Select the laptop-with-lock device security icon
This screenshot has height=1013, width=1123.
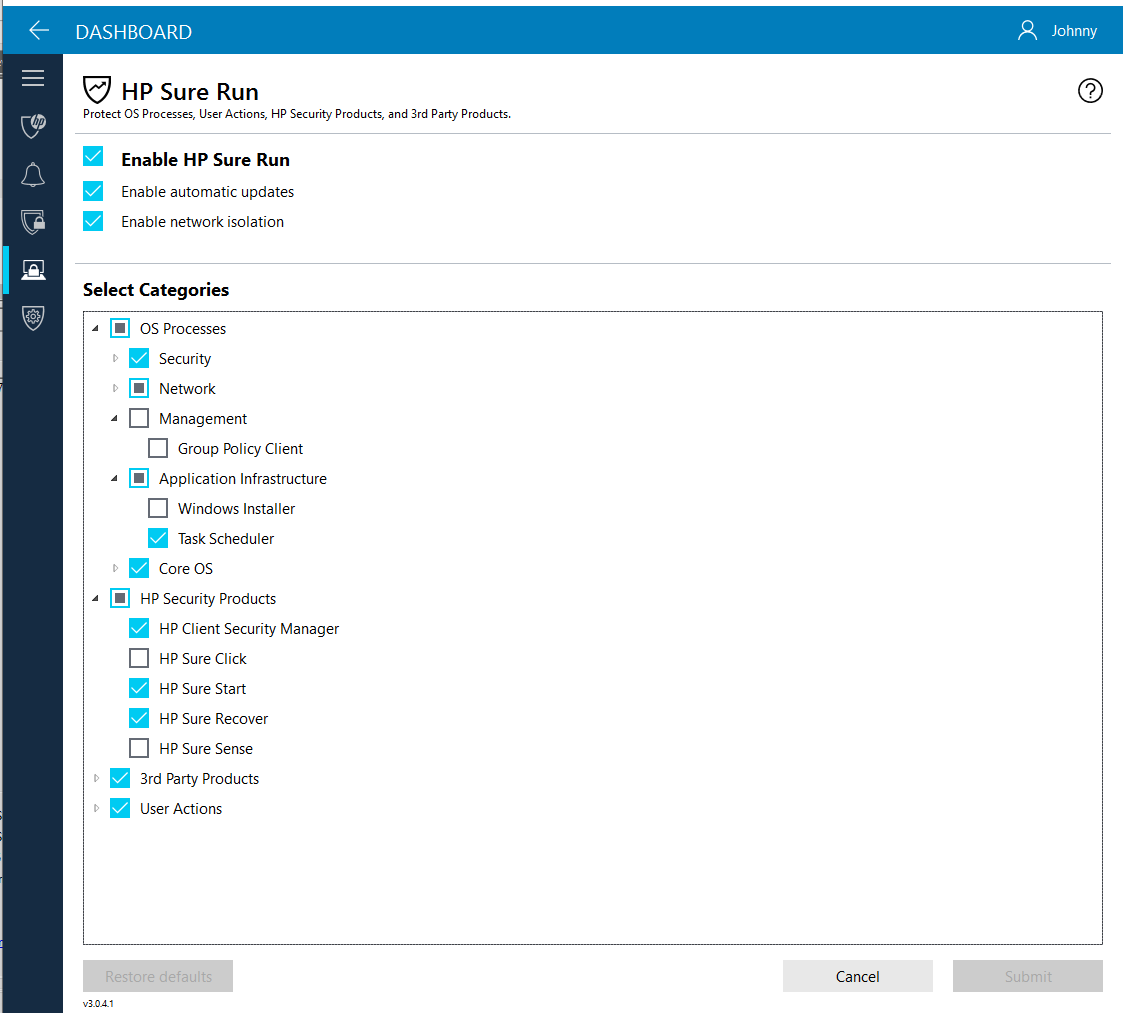coord(33,269)
